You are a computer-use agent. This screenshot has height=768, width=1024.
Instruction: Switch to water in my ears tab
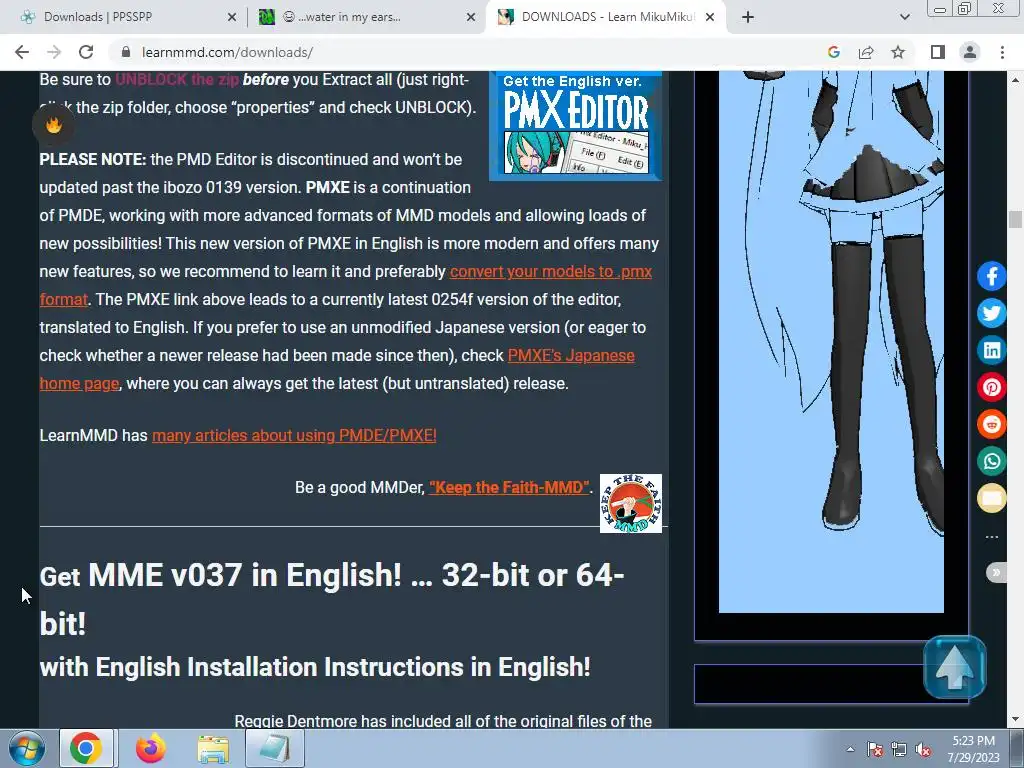pyautogui.click(x=360, y=17)
